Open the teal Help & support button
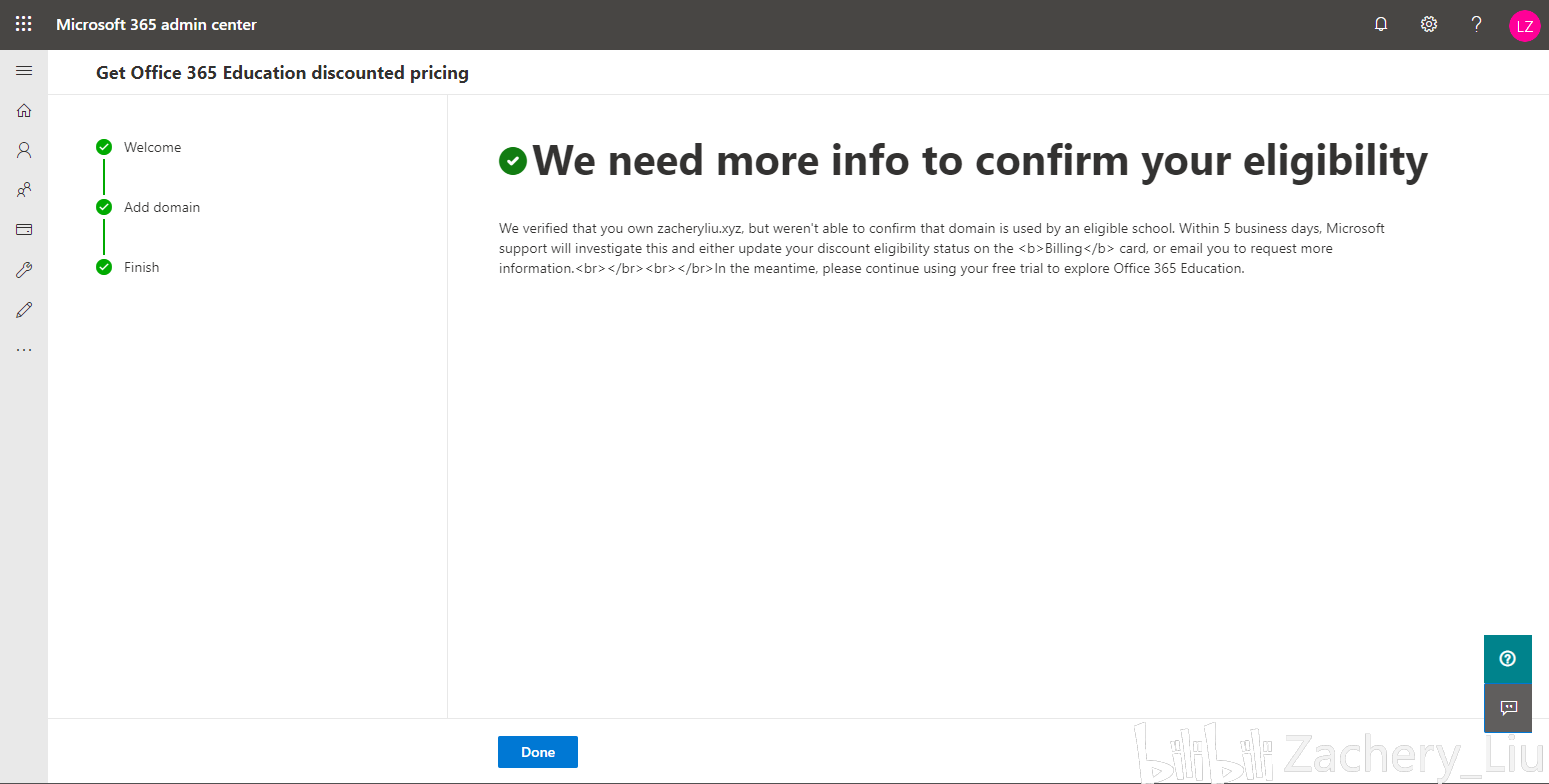The image size is (1549, 784). (x=1508, y=659)
